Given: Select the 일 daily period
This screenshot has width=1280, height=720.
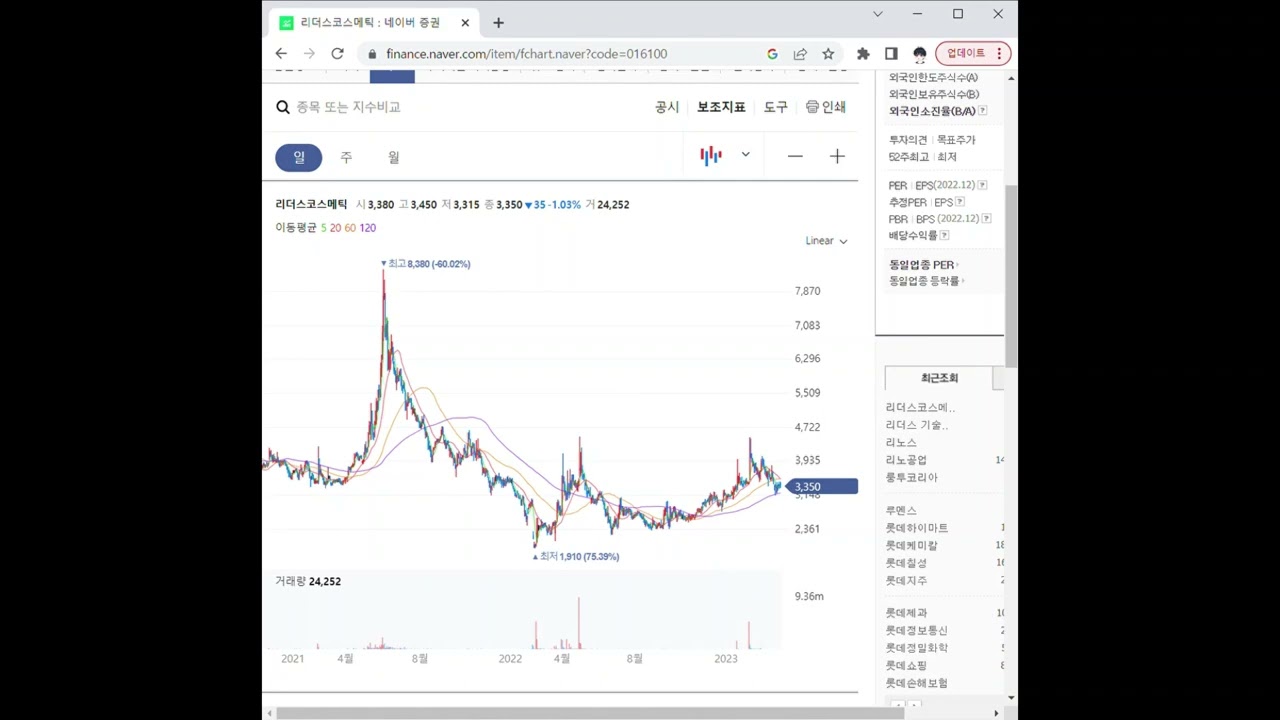Looking at the screenshot, I should (299, 157).
